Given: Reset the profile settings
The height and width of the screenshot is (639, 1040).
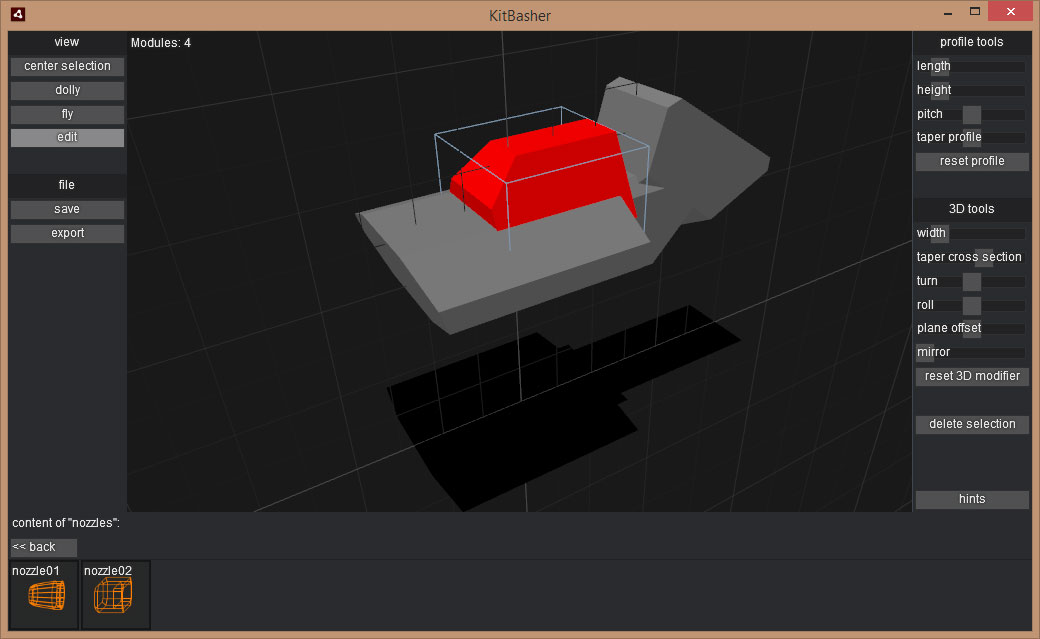Looking at the screenshot, I should [x=971, y=162].
